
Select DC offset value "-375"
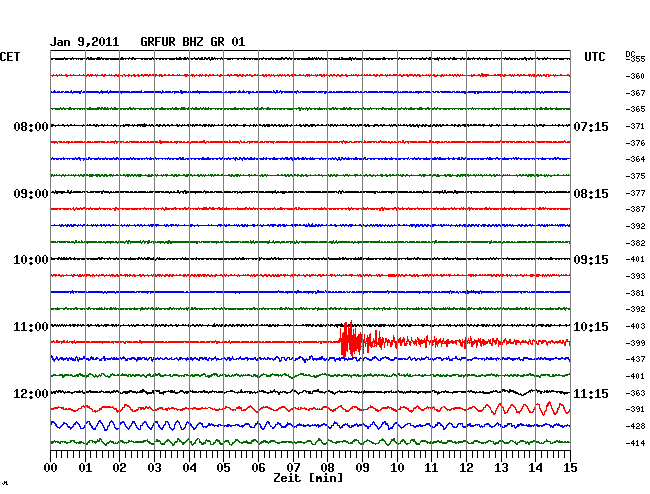[x=635, y=177]
